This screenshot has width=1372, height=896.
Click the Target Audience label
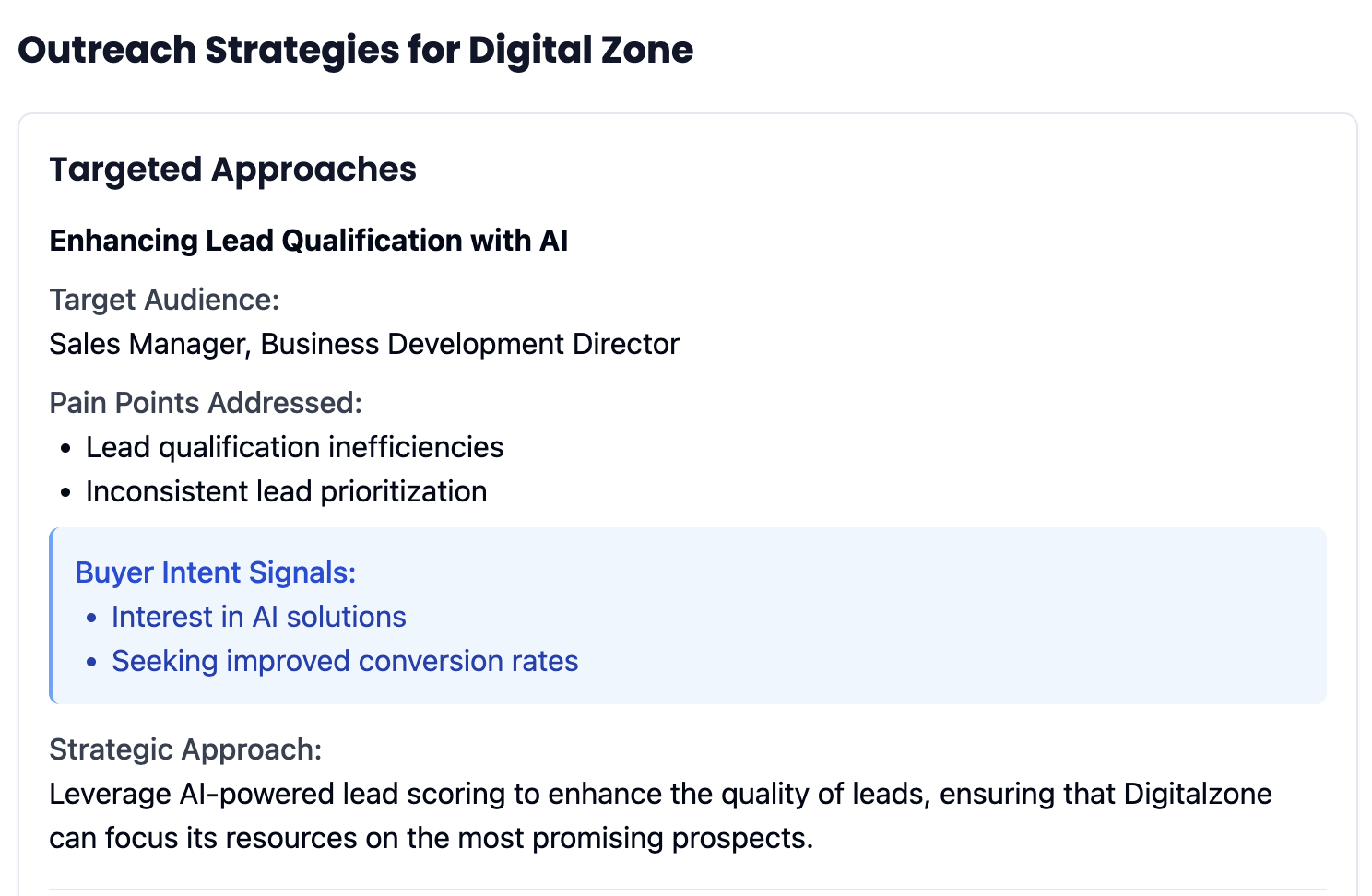coord(164,300)
